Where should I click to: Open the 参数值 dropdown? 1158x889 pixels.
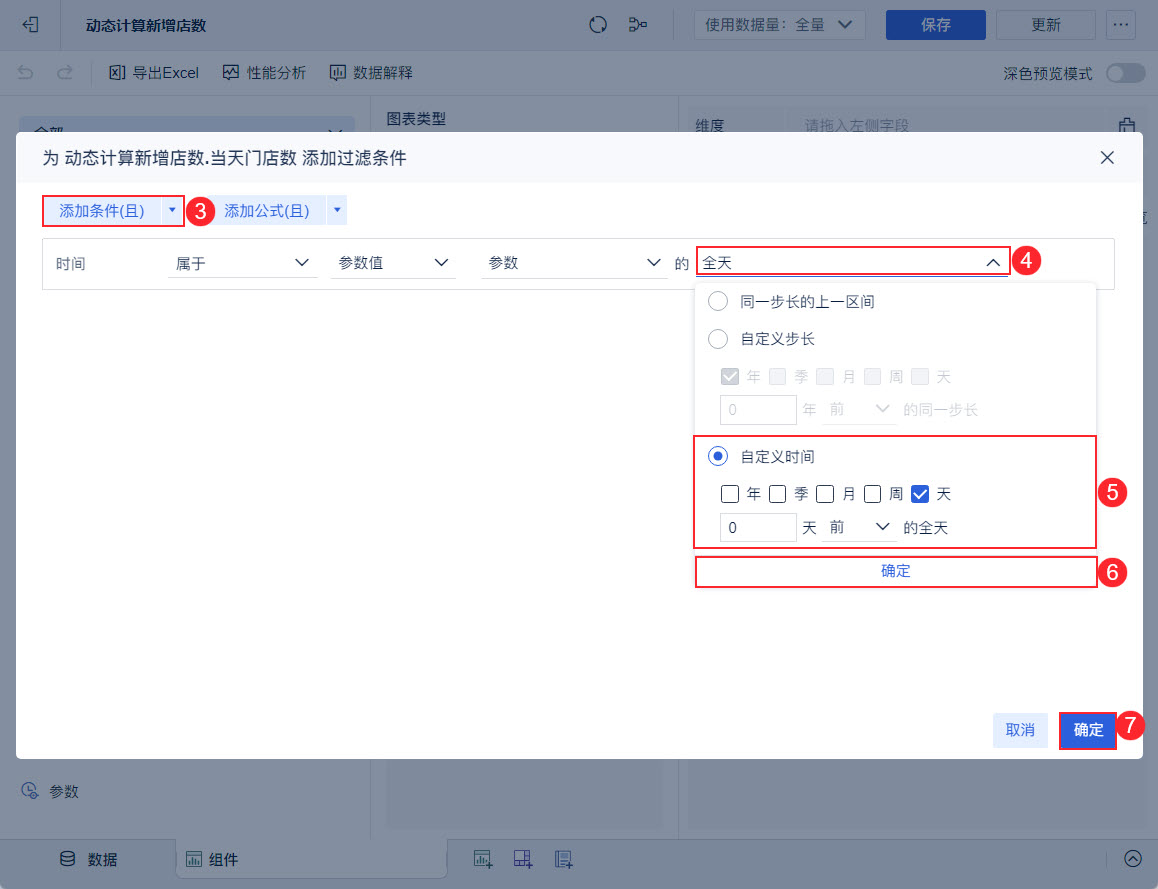pos(393,263)
